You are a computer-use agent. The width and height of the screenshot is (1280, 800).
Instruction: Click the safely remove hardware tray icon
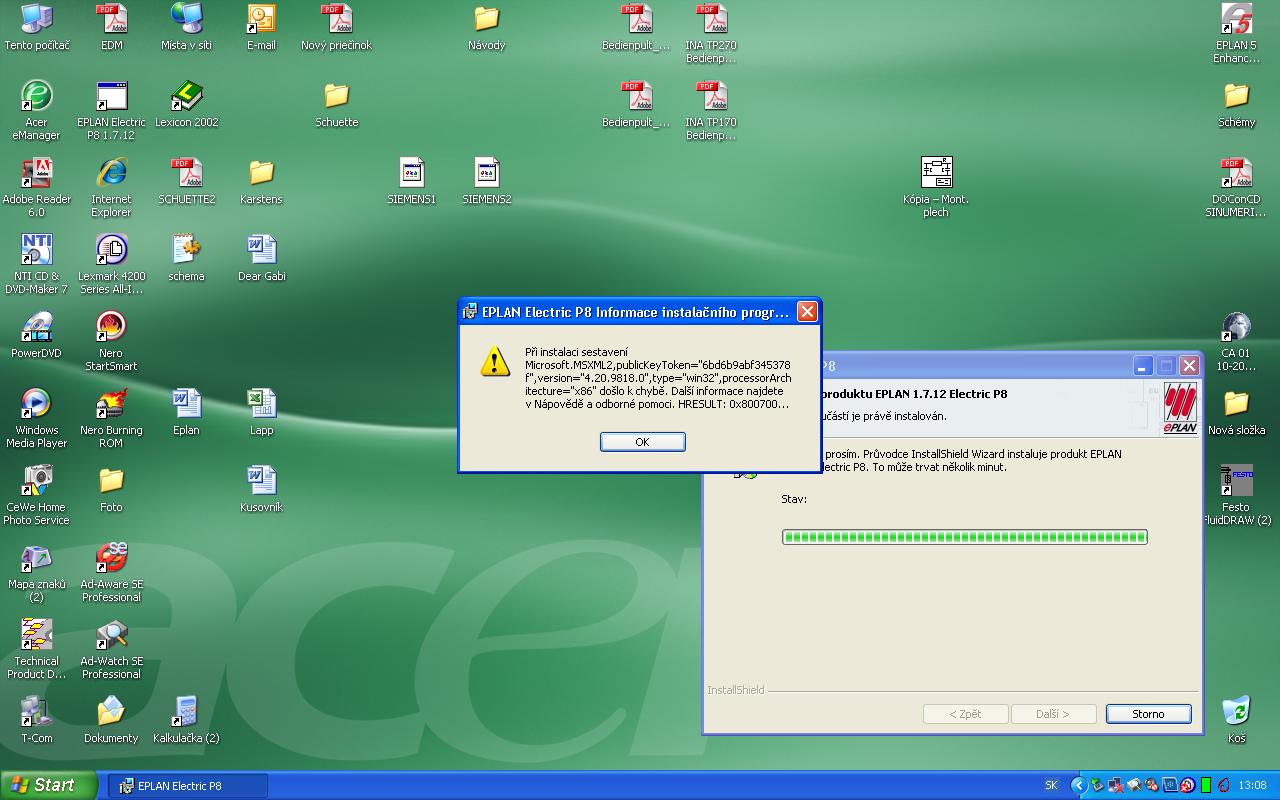pyautogui.click(x=1097, y=786)
